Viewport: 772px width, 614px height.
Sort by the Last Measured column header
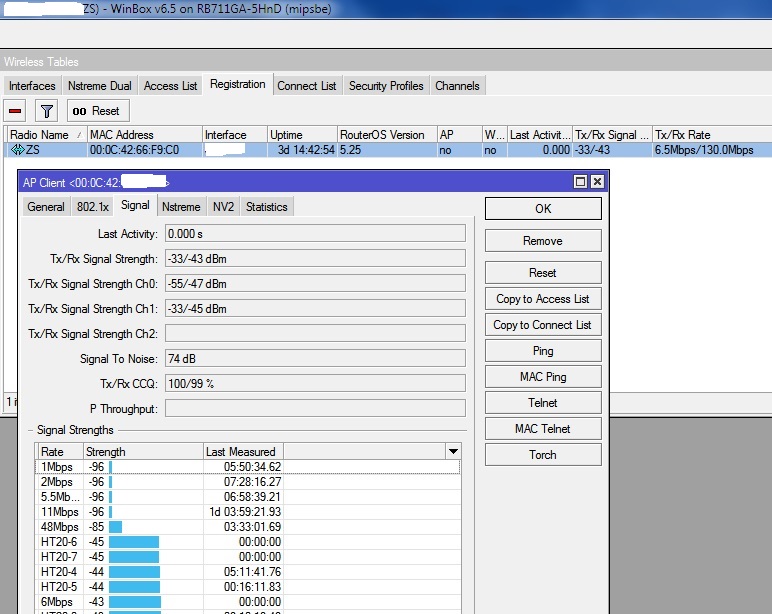pyautogui.click(x=243, y=452)
